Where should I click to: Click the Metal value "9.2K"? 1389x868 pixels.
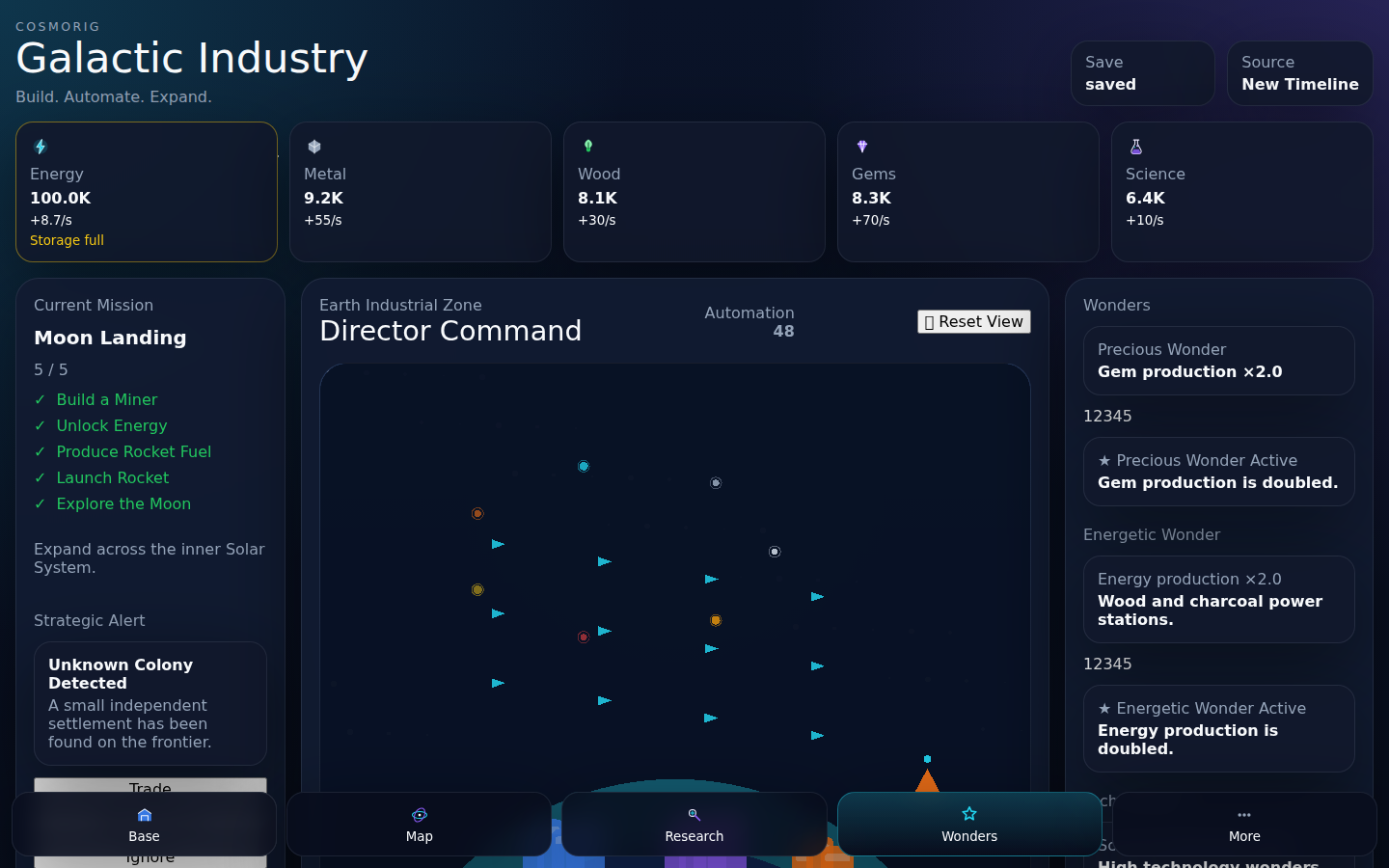324,198
